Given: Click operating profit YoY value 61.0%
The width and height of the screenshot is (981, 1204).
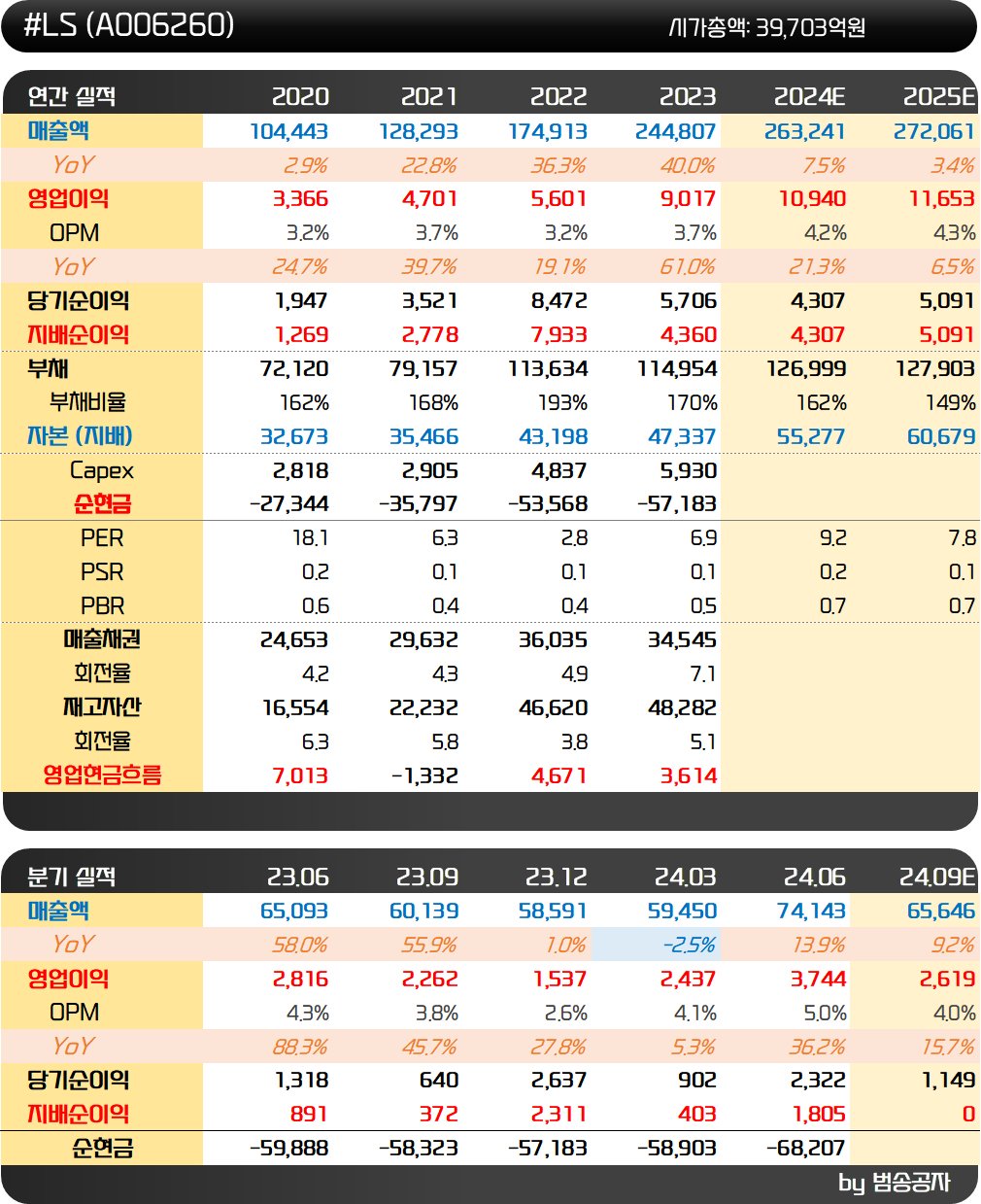Looking at the screenshot, I should coord(688,267).
